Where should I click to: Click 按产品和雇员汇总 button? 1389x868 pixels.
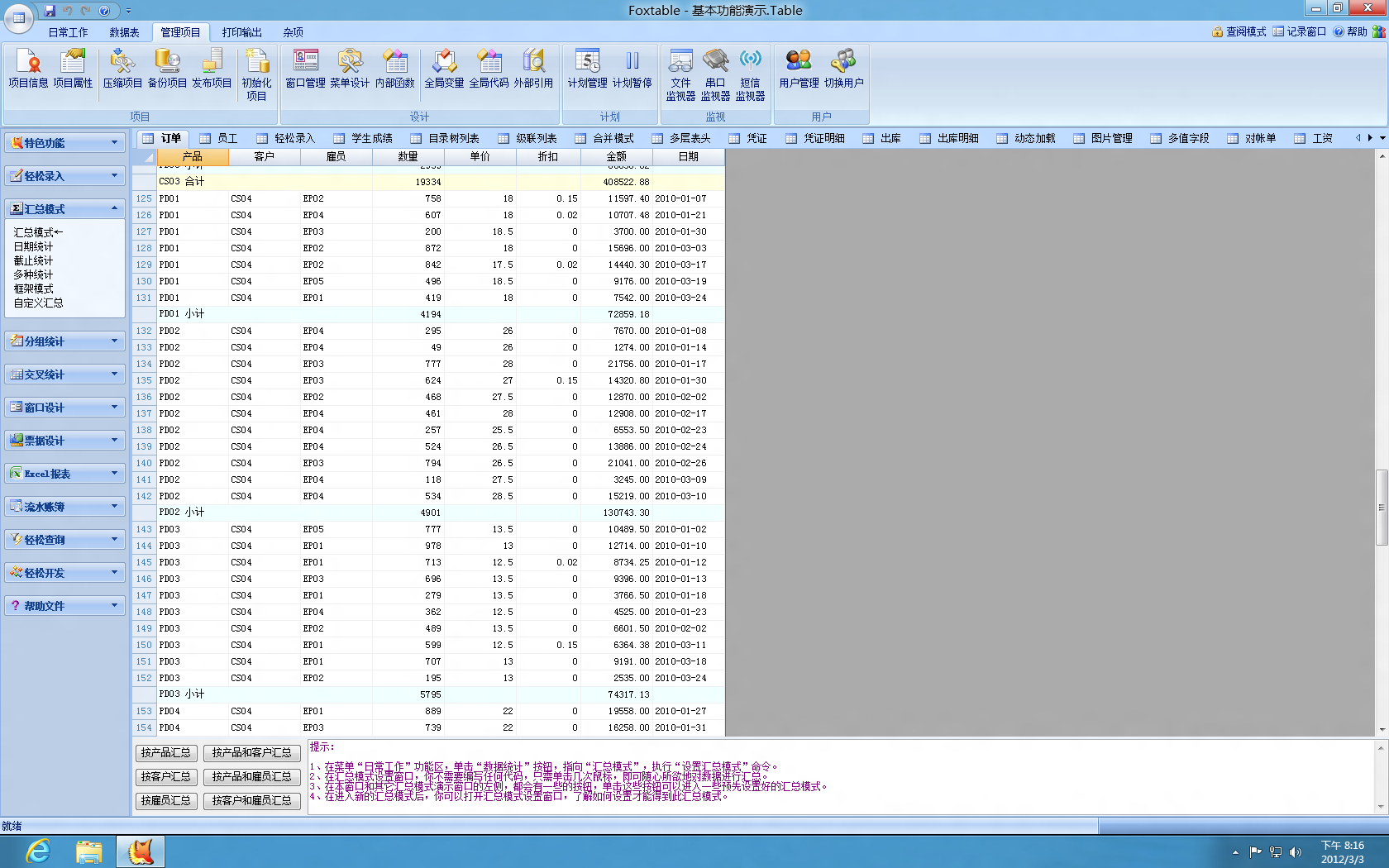[252, 777]
